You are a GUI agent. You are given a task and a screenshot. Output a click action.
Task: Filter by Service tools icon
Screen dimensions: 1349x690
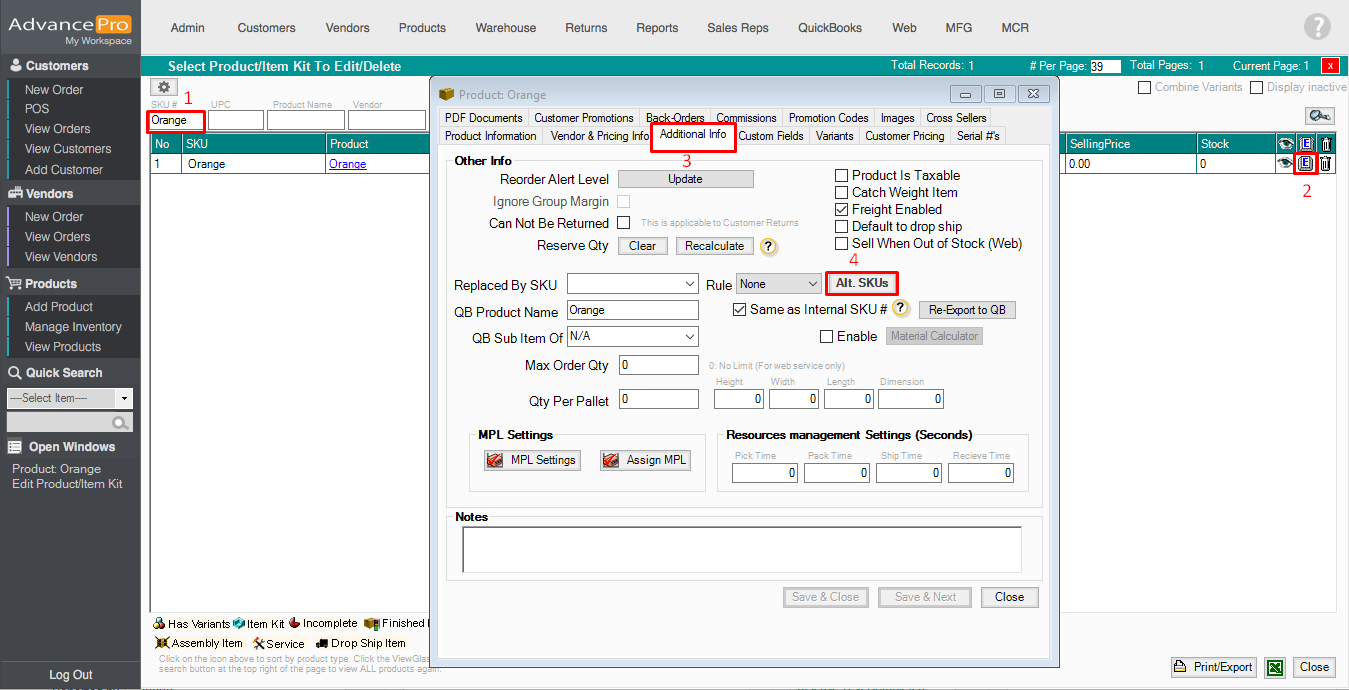(258, 643)
